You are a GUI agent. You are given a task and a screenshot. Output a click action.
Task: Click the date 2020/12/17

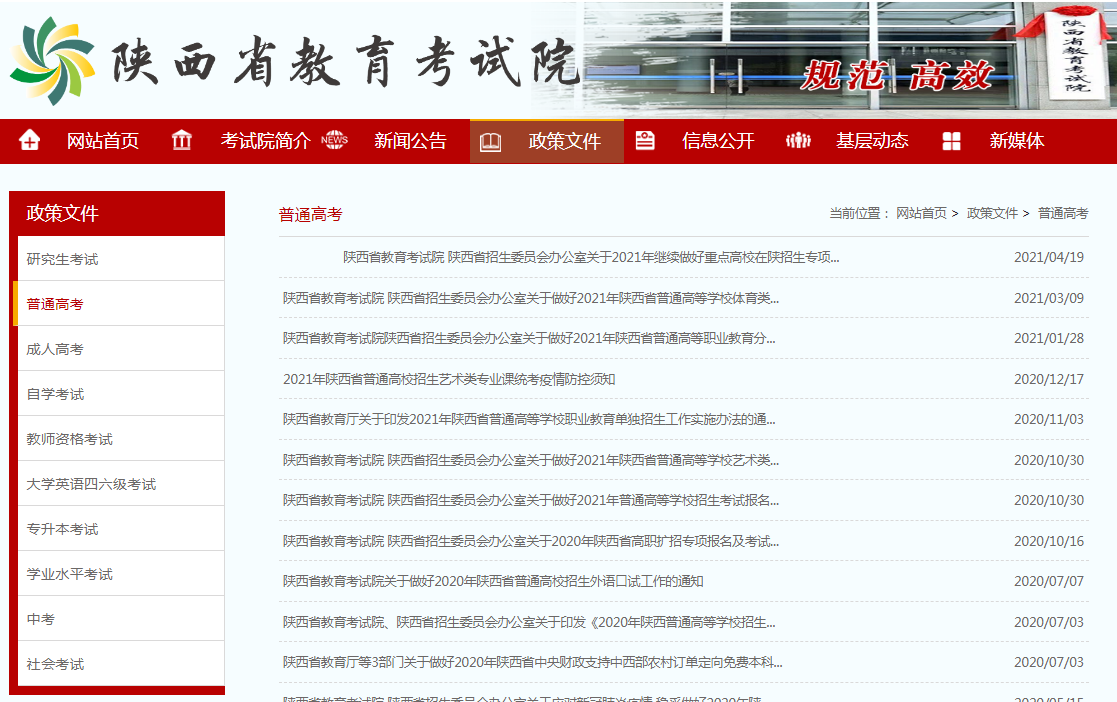(1049, 379)
